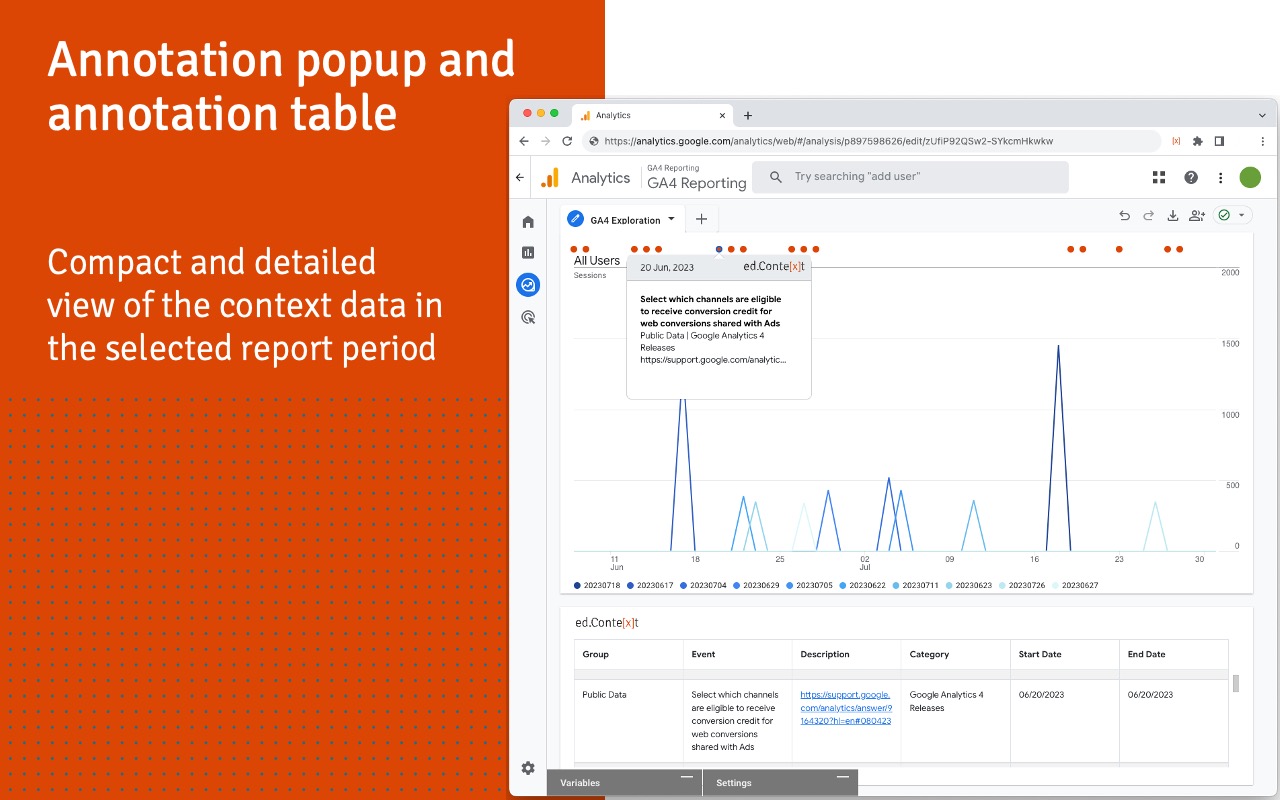The width and height of the screenshot is (1280, 800).
Task: Click the End Date column header
Action: [1174, 654]
